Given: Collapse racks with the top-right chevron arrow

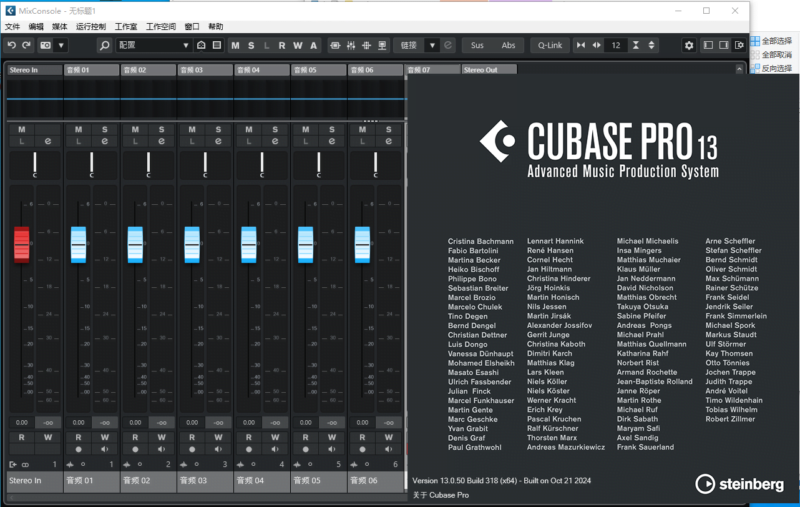Looking at the screenshot, I should point(739,69).
